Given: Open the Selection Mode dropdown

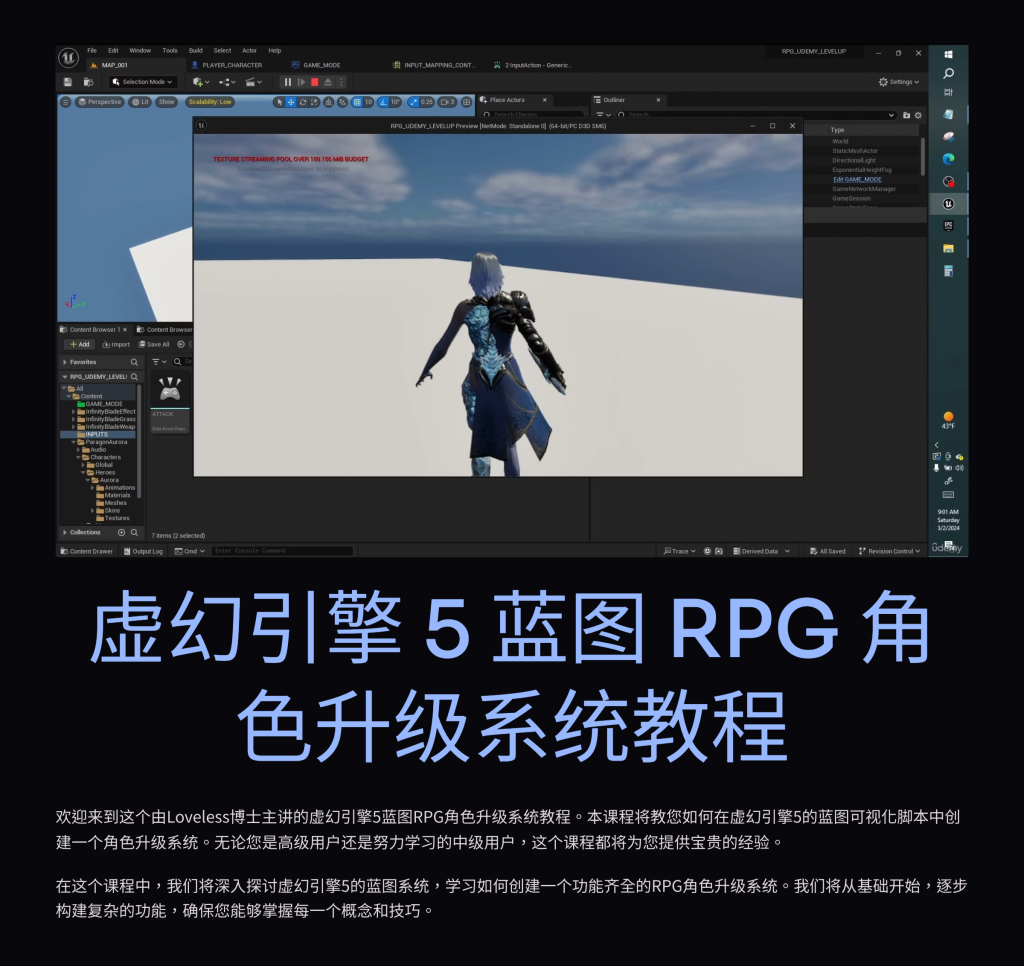Looking at the screenshot, I should (142, 82).
